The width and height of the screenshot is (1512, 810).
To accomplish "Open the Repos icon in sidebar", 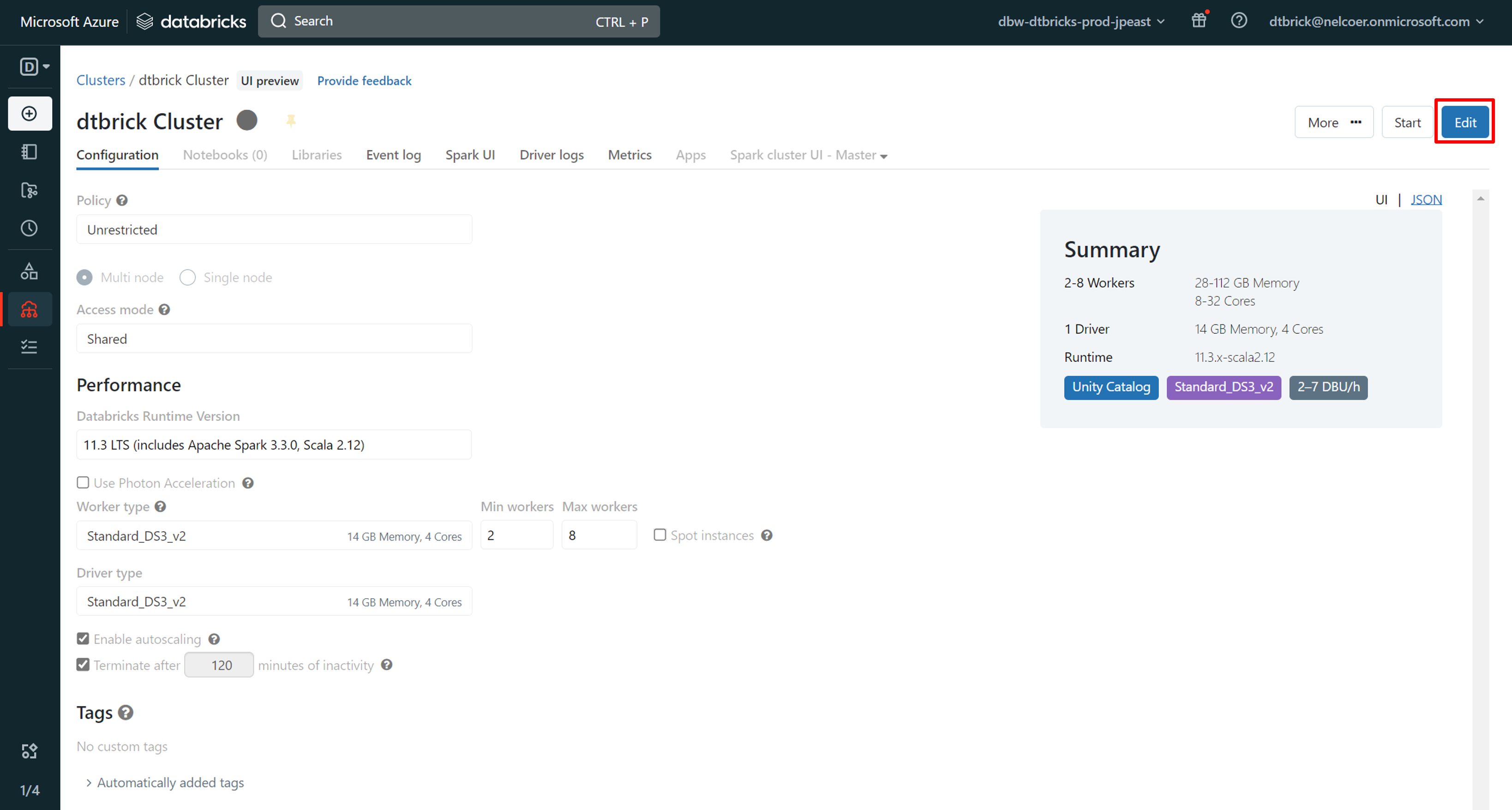I will click(x=30, y=190).
